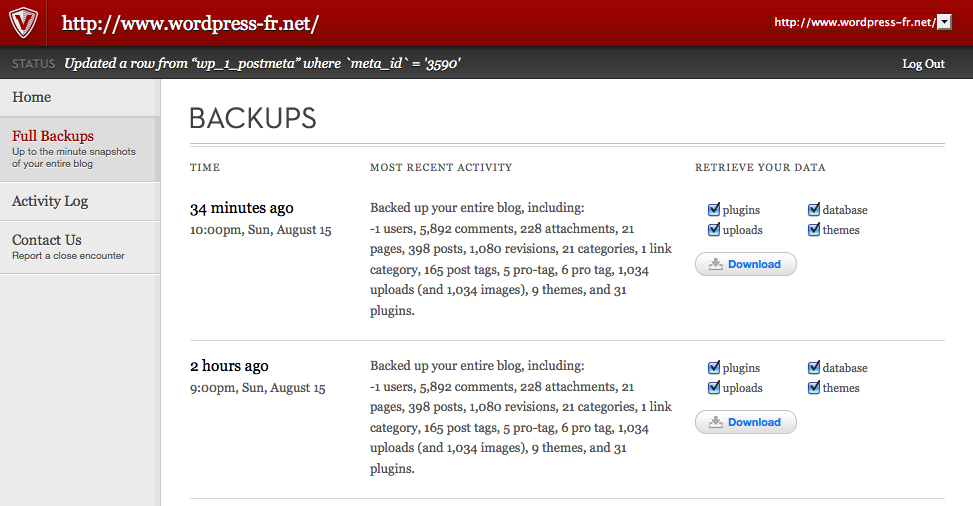Viewport: 973px width, 506px height.
Task: Toggle uploads checkbox in second backup
Action: point(714,388)
